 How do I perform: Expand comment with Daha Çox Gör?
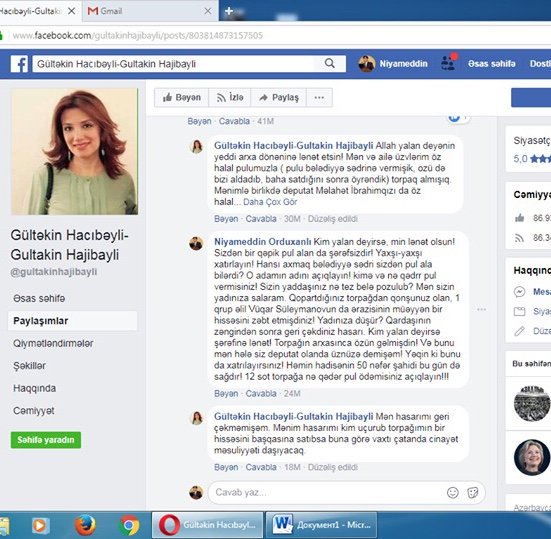point(270,202)
